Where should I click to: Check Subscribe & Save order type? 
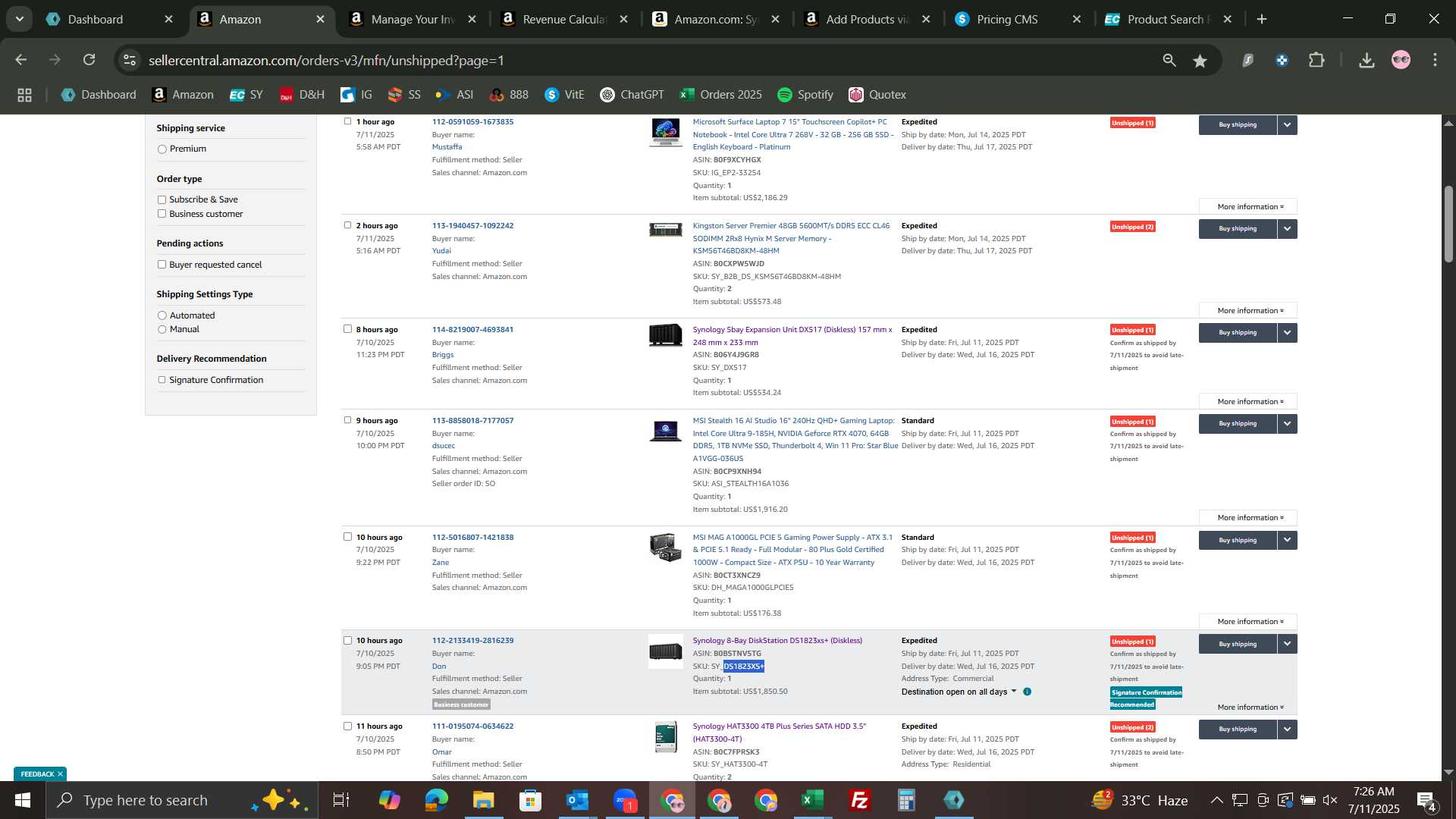click(x=162, y=199)
